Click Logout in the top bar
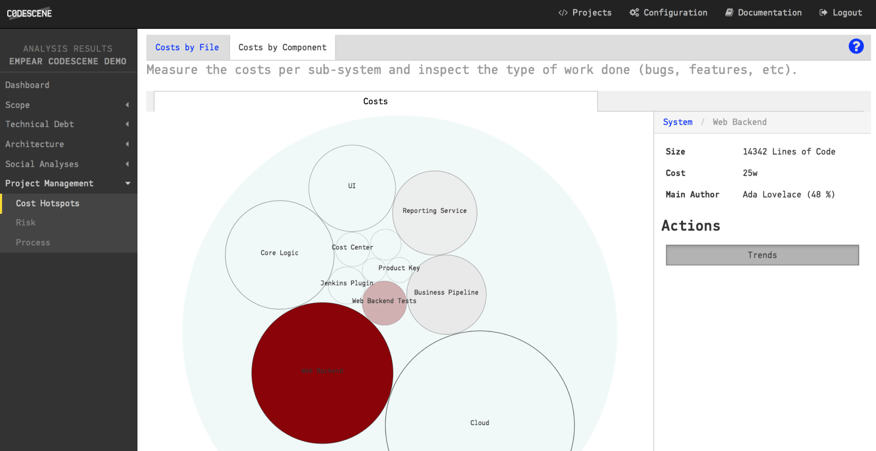Screen dimensions: 876x451 tap(840, 13)
